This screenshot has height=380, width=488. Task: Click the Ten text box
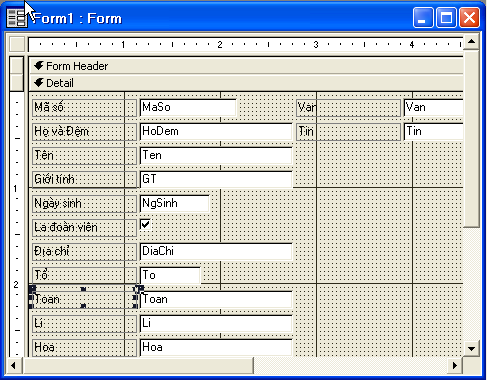click(x=216, y=155)
